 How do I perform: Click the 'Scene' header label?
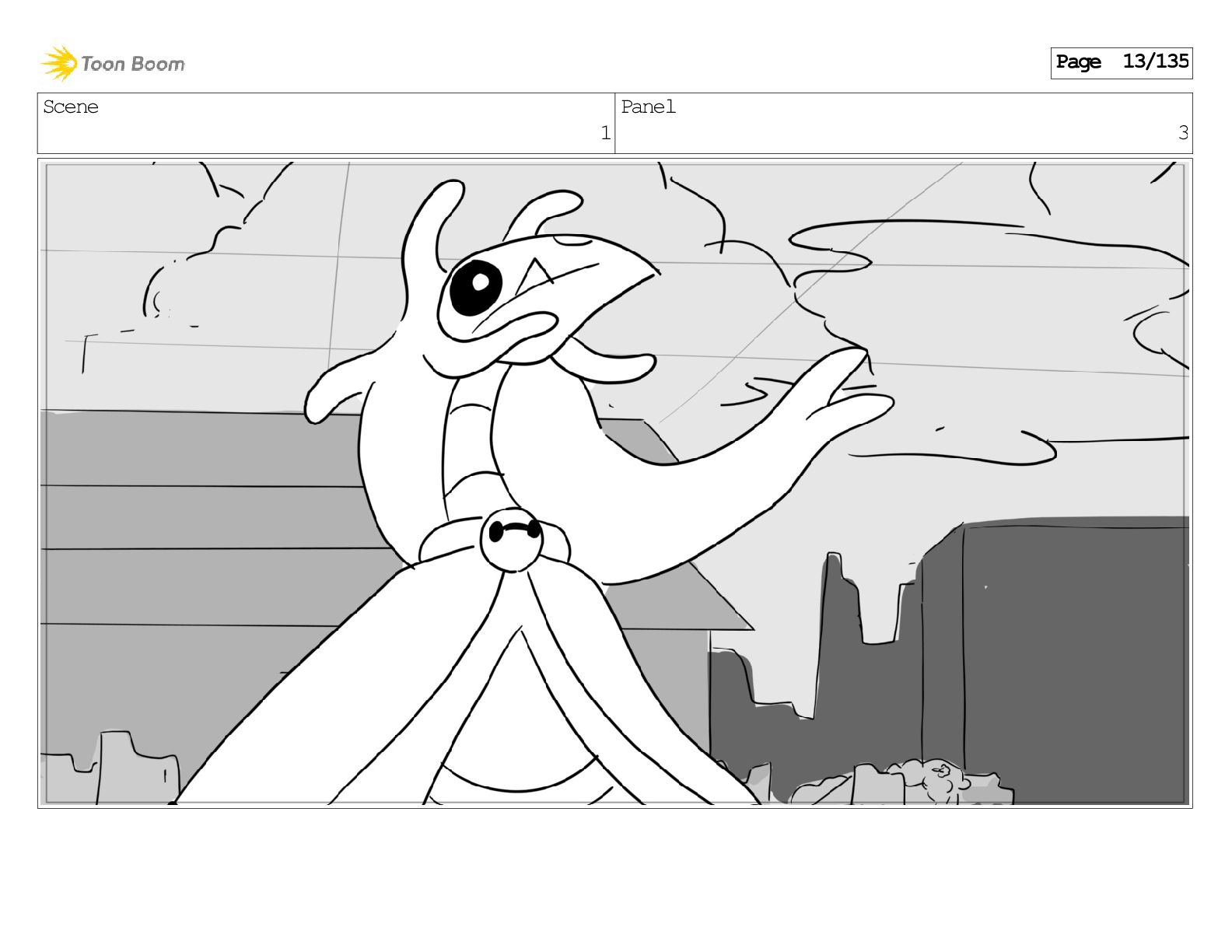[x=71, y=107]
